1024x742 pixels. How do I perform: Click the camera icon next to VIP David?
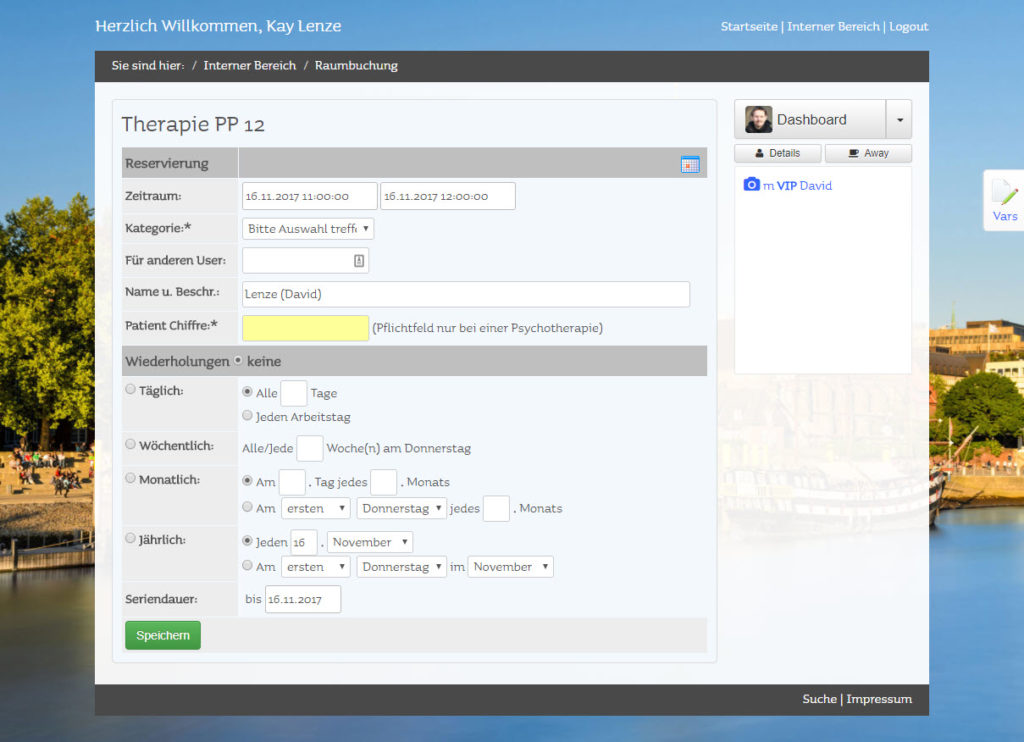(x=752, y=185)
